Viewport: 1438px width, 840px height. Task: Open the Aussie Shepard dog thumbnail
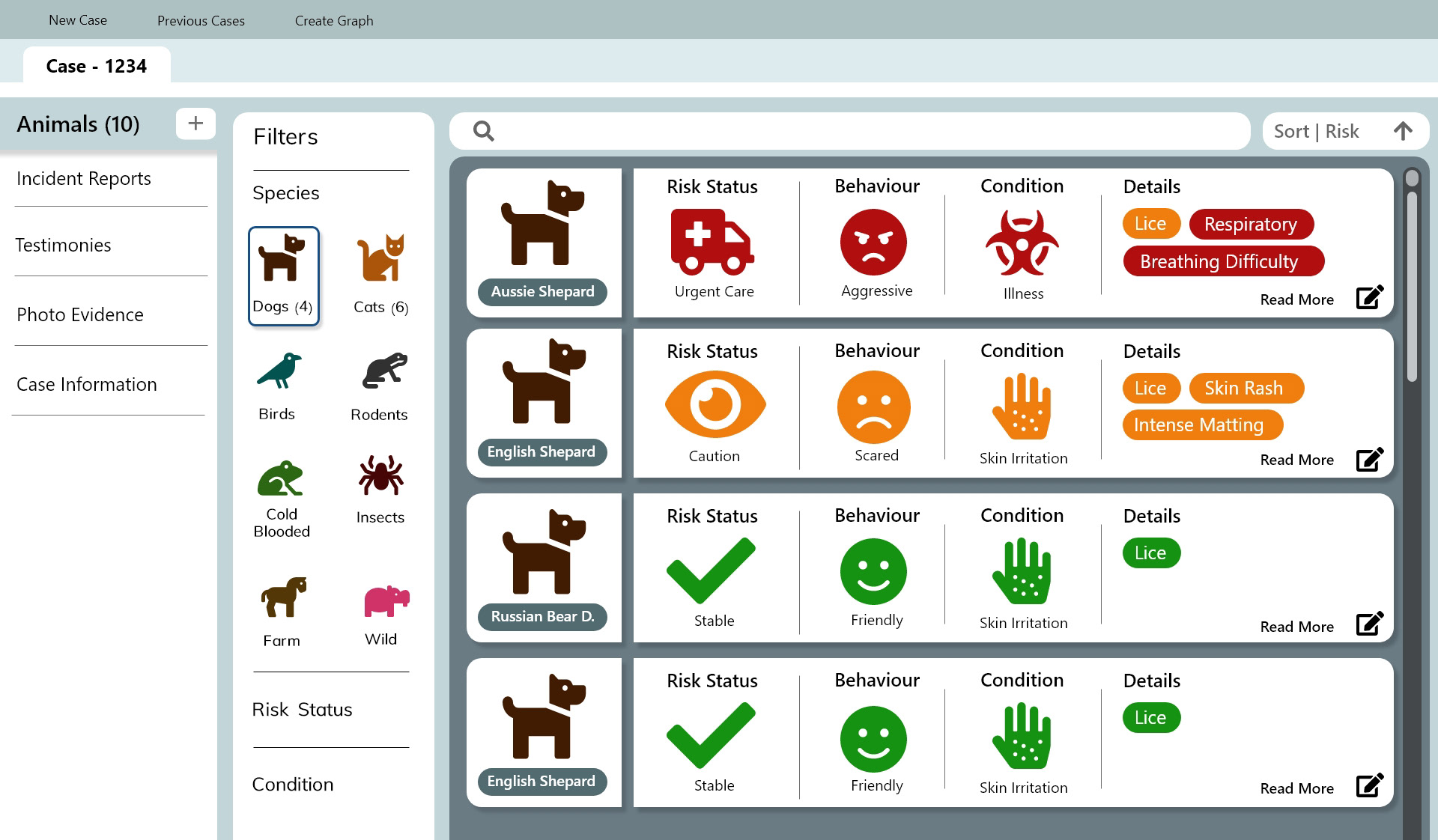(x=543, y=223)
